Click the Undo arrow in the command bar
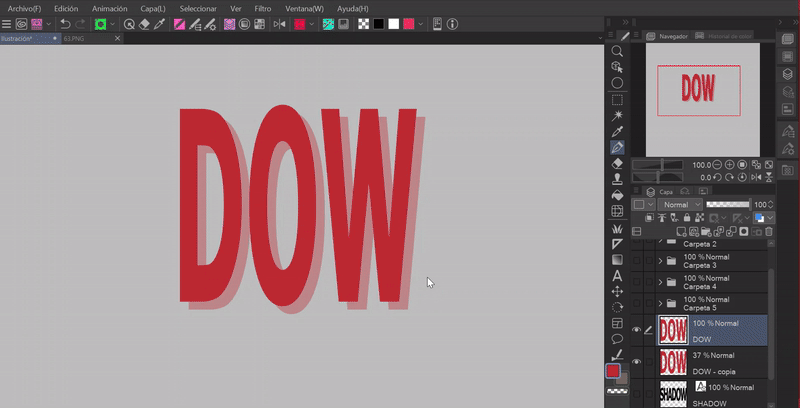This screenshot has height=408, width=800. tap(65, 24)
